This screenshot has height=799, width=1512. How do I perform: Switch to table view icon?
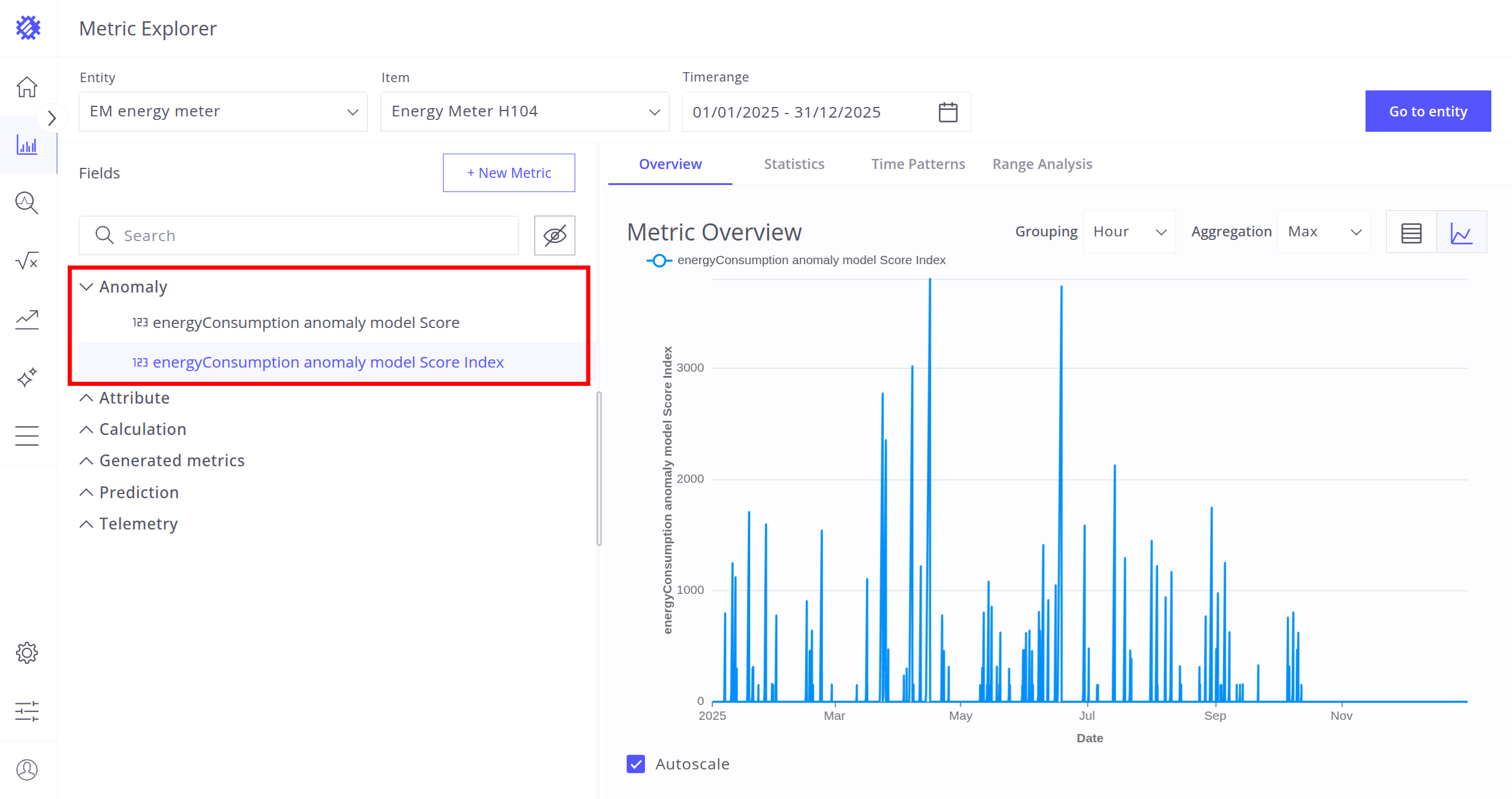(1411, 232)
